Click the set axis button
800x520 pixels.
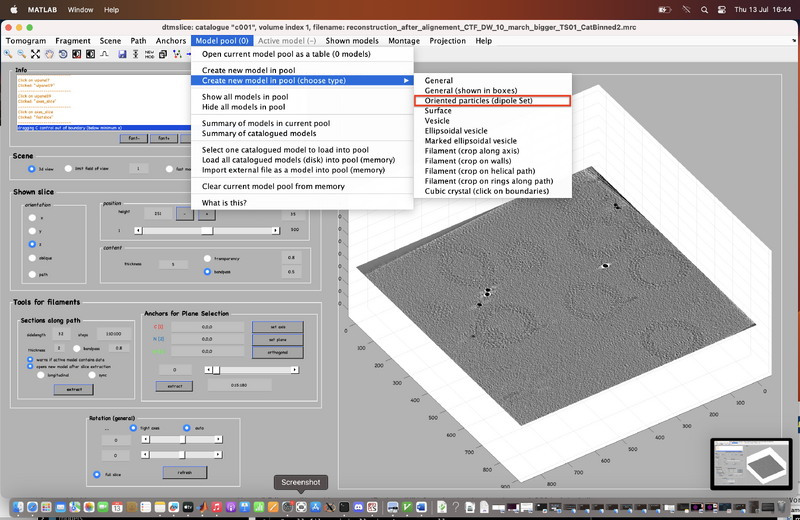[277, 327]
